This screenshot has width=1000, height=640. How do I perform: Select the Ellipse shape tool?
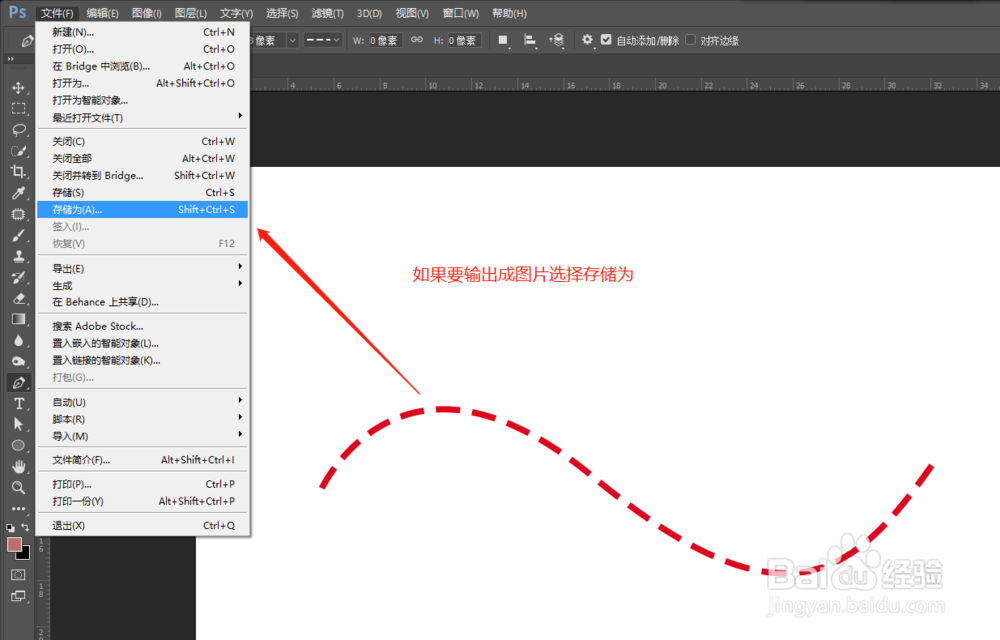(x=18, y=446)
